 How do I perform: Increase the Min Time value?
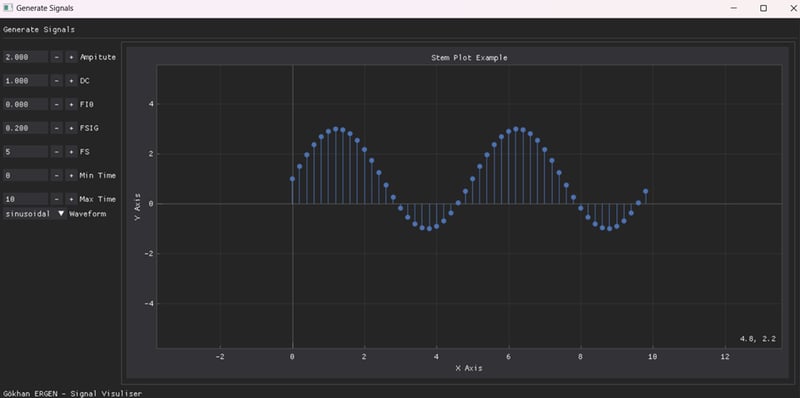[x=71, y=176]
